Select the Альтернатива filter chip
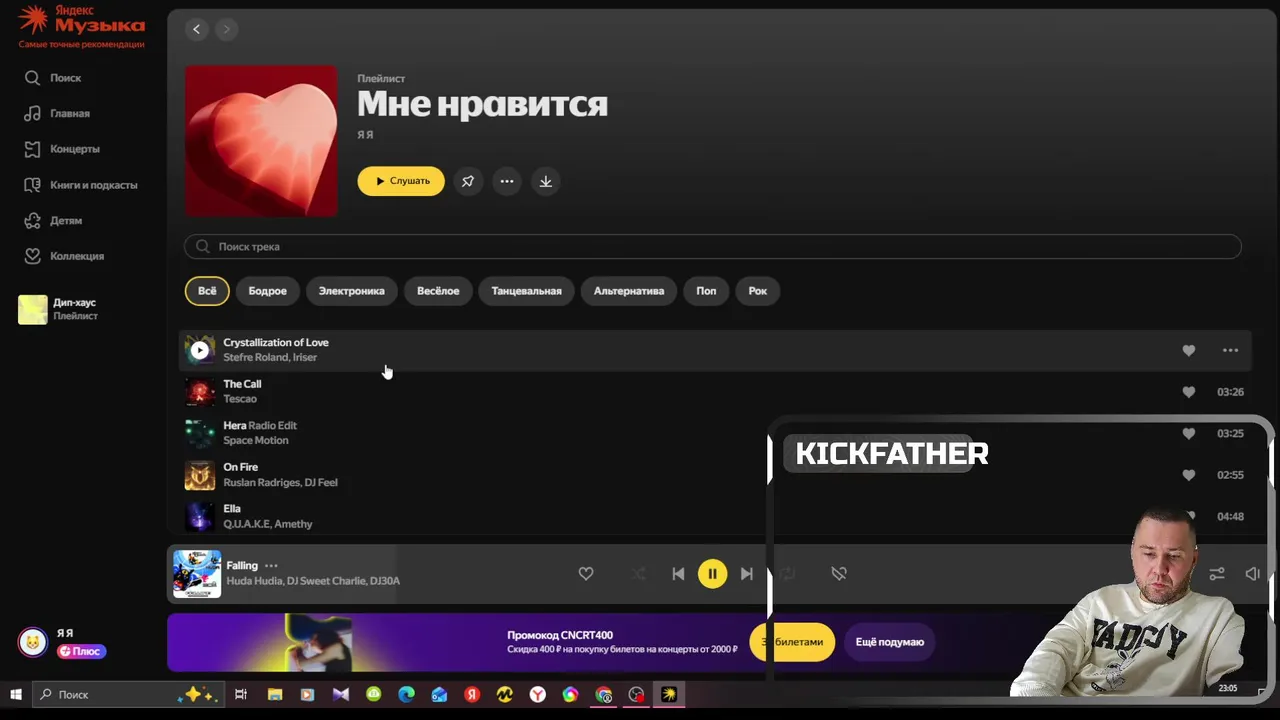Image resolution: width=1280 pixels, height=720 pixels. point(629,291)
